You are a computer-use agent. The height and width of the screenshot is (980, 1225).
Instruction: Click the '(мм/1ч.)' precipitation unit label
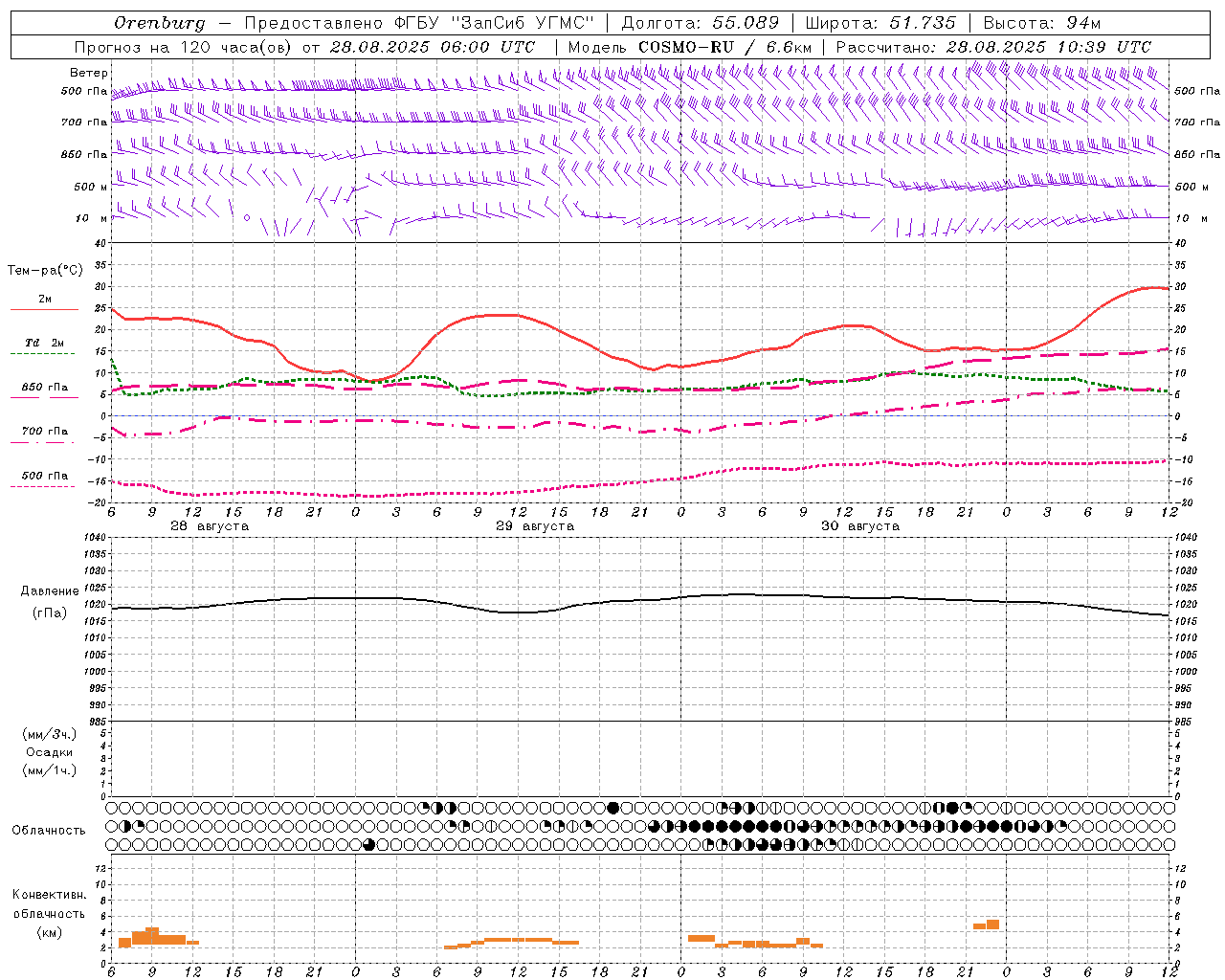pyautogui.click(x=50, y=770)
